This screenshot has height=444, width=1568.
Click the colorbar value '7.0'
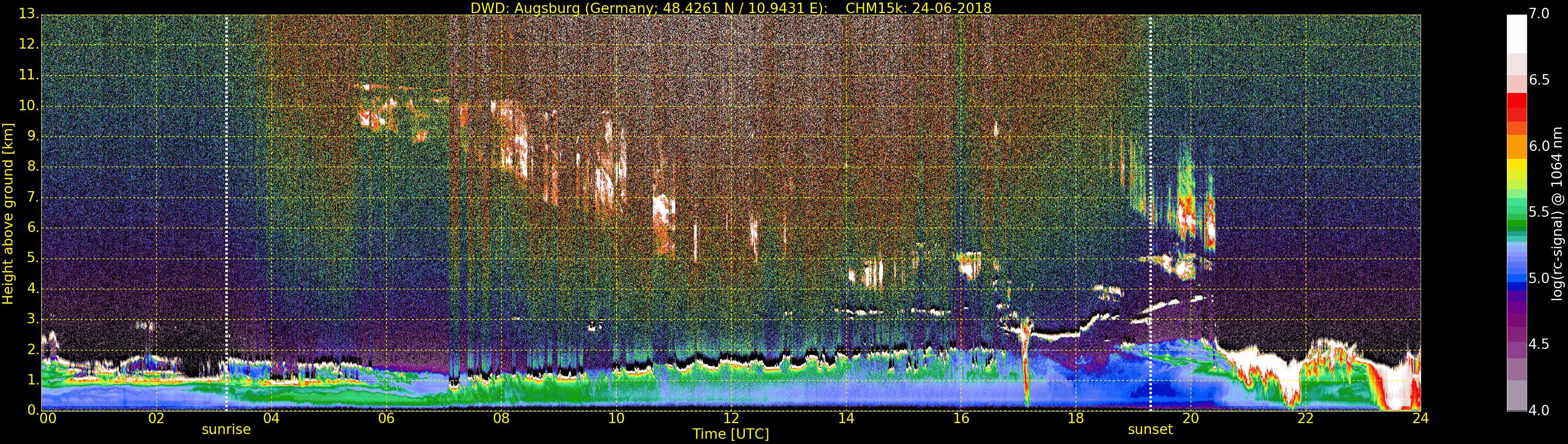point(1539,14)
